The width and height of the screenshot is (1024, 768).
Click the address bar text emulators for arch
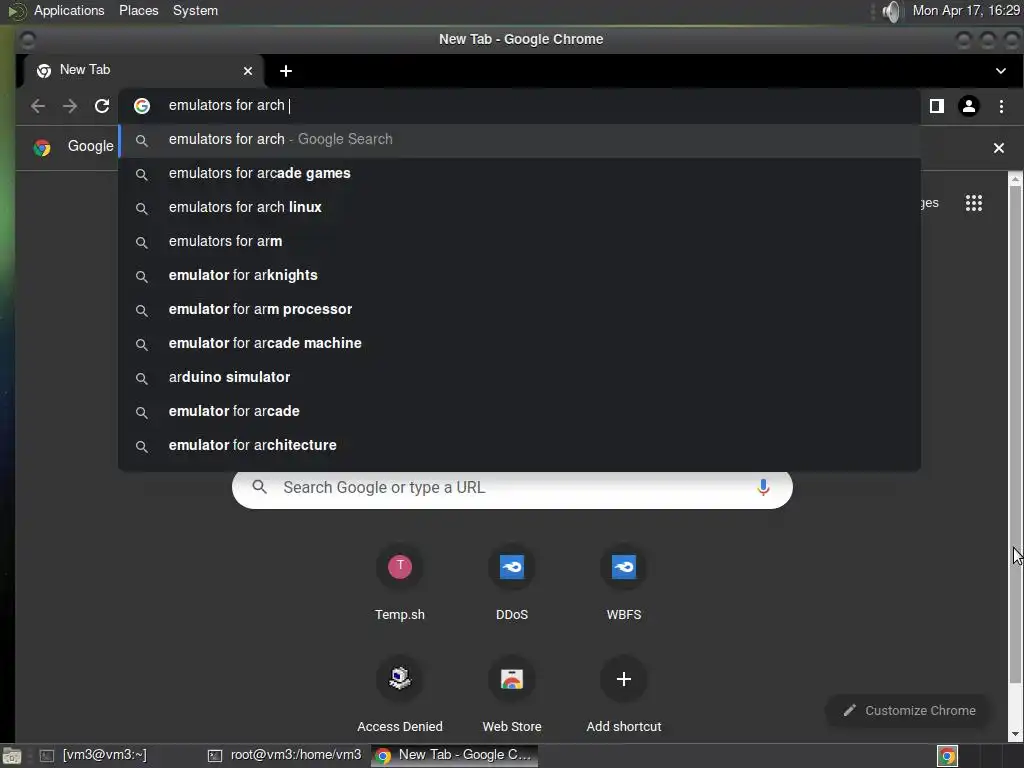point(227,105)
